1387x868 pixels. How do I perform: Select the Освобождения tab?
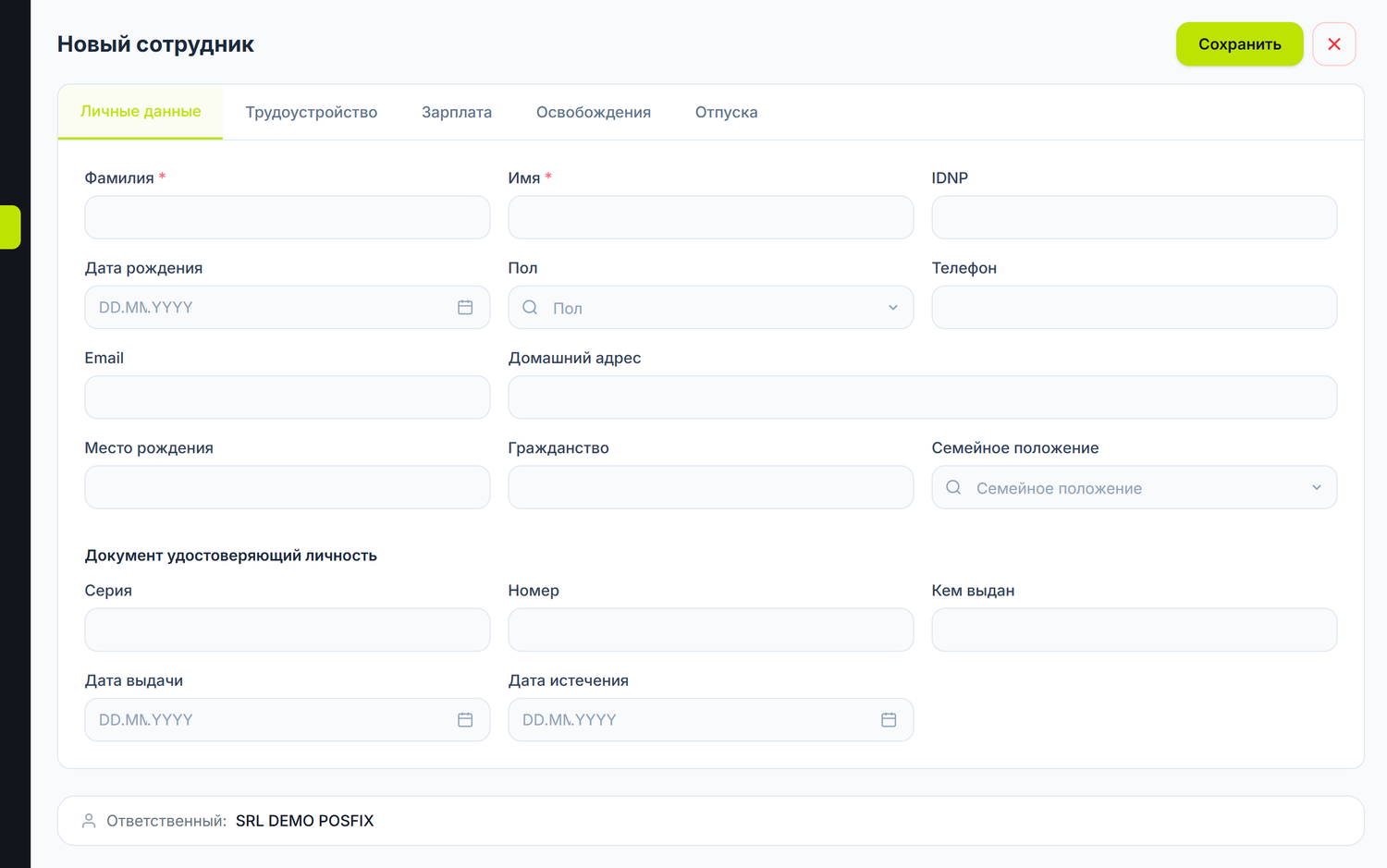click(x=594, y=112)
